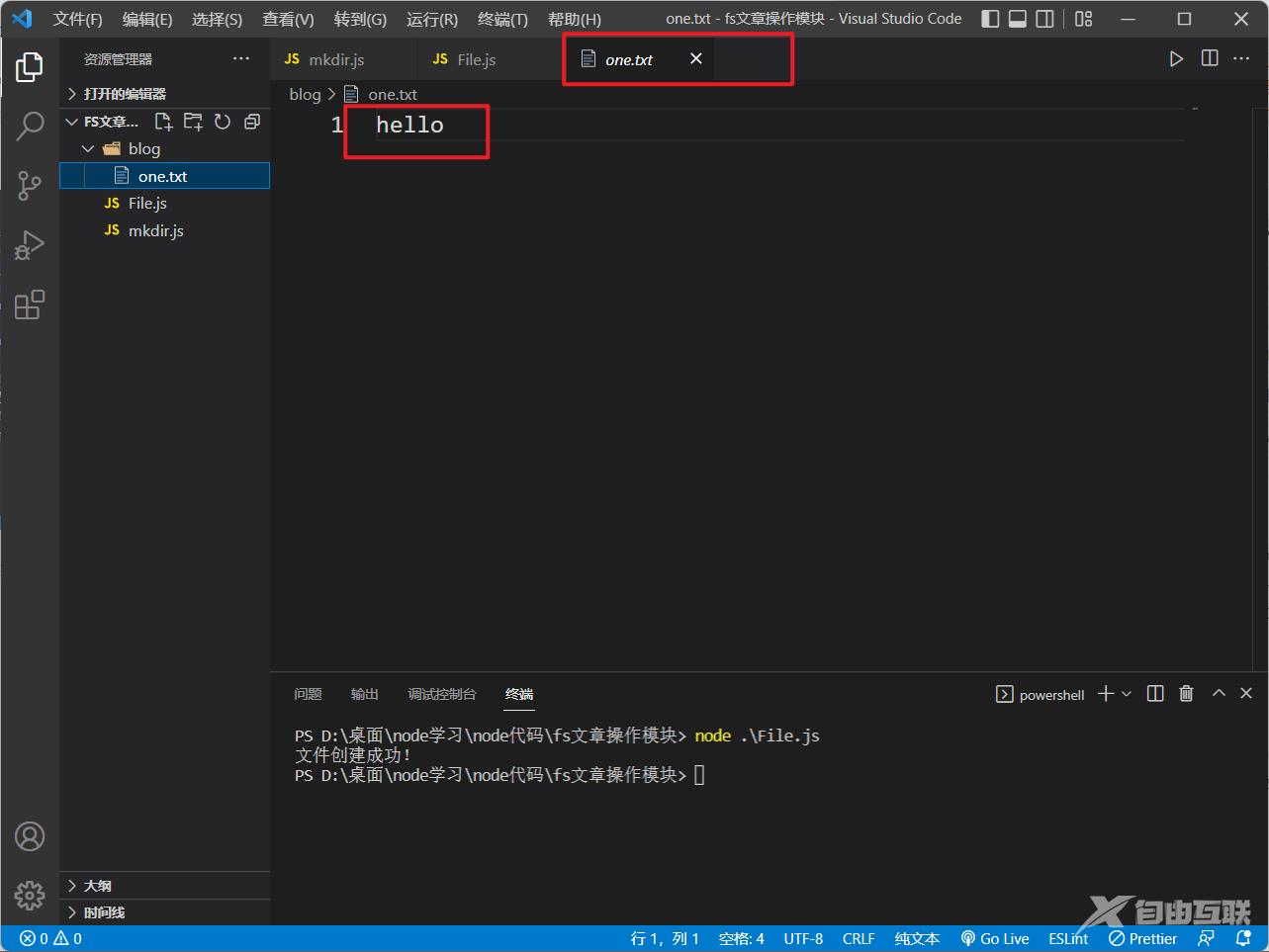Create a new terminal with plus icon
1269x952 pixels.
click(1106, 694)
